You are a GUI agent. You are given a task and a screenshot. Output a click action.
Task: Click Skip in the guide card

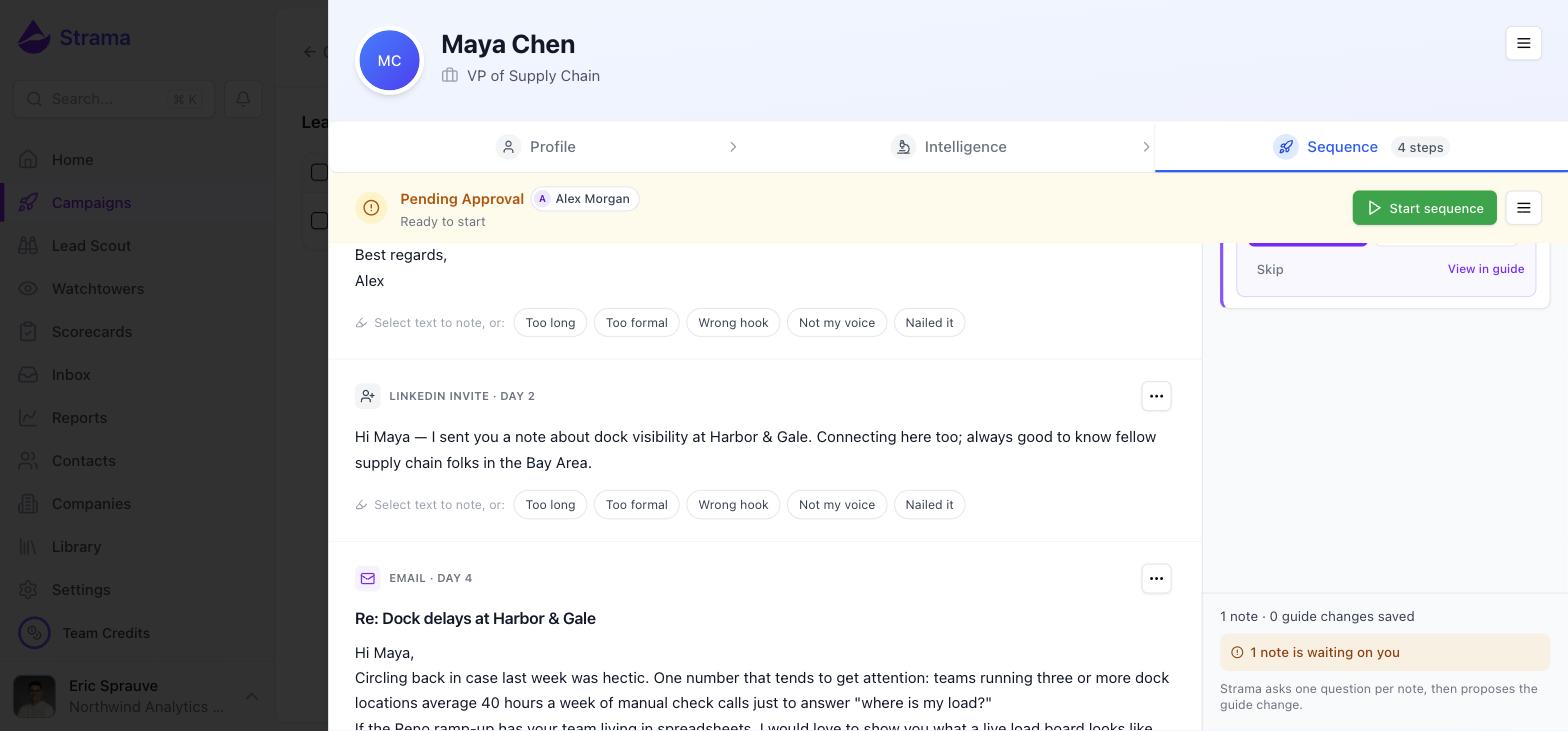tap(1270, 269)
